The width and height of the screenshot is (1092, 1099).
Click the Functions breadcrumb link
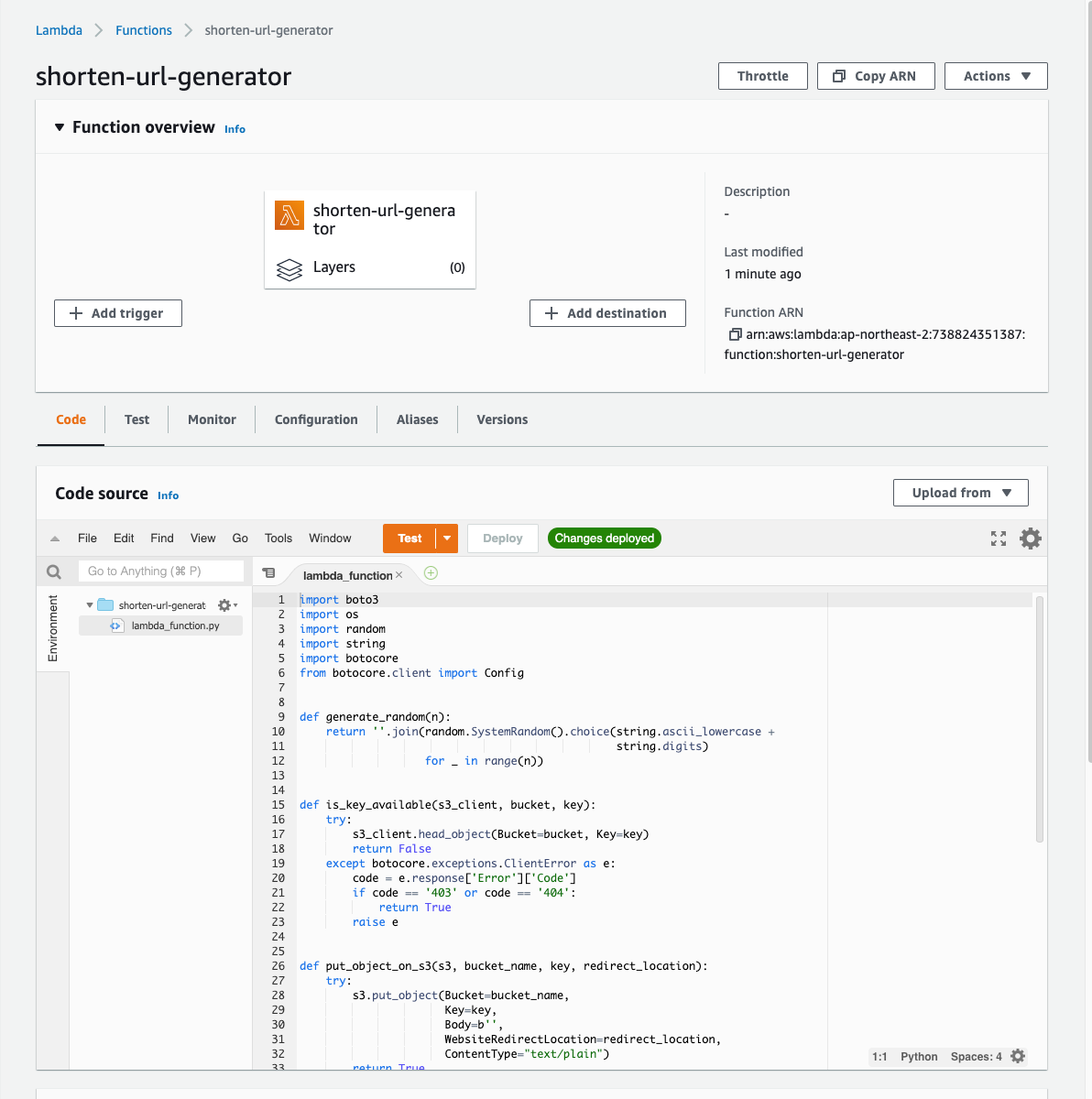144,30
